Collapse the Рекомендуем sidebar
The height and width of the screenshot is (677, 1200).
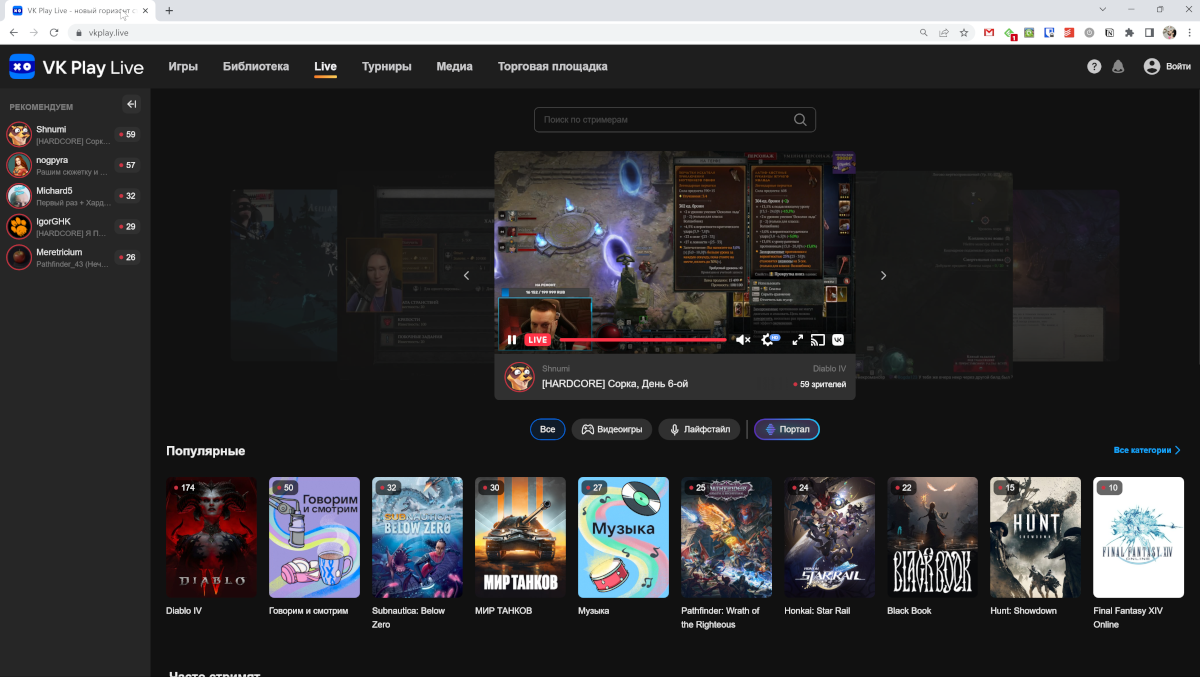(x=131, y=104)
